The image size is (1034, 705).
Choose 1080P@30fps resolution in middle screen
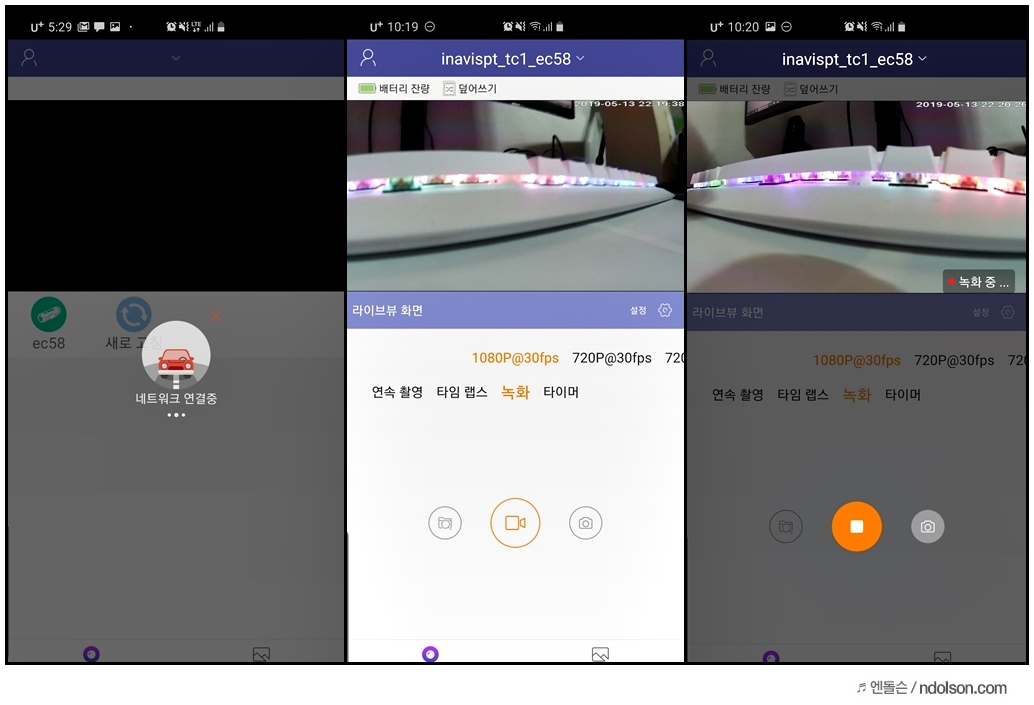point(515,358)
